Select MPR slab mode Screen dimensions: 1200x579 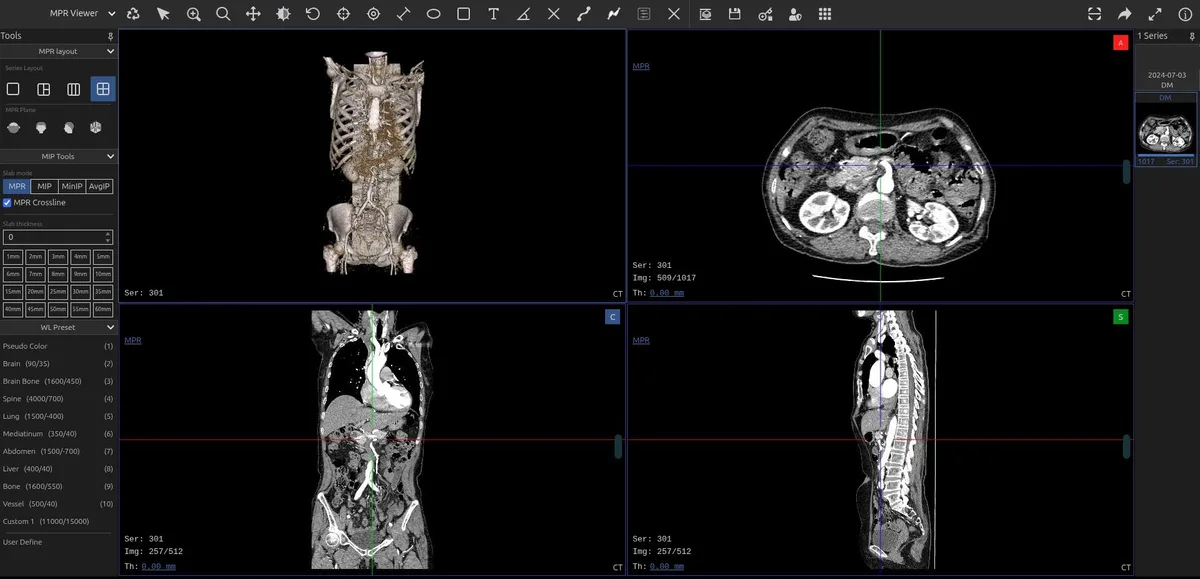pos(16,186)
